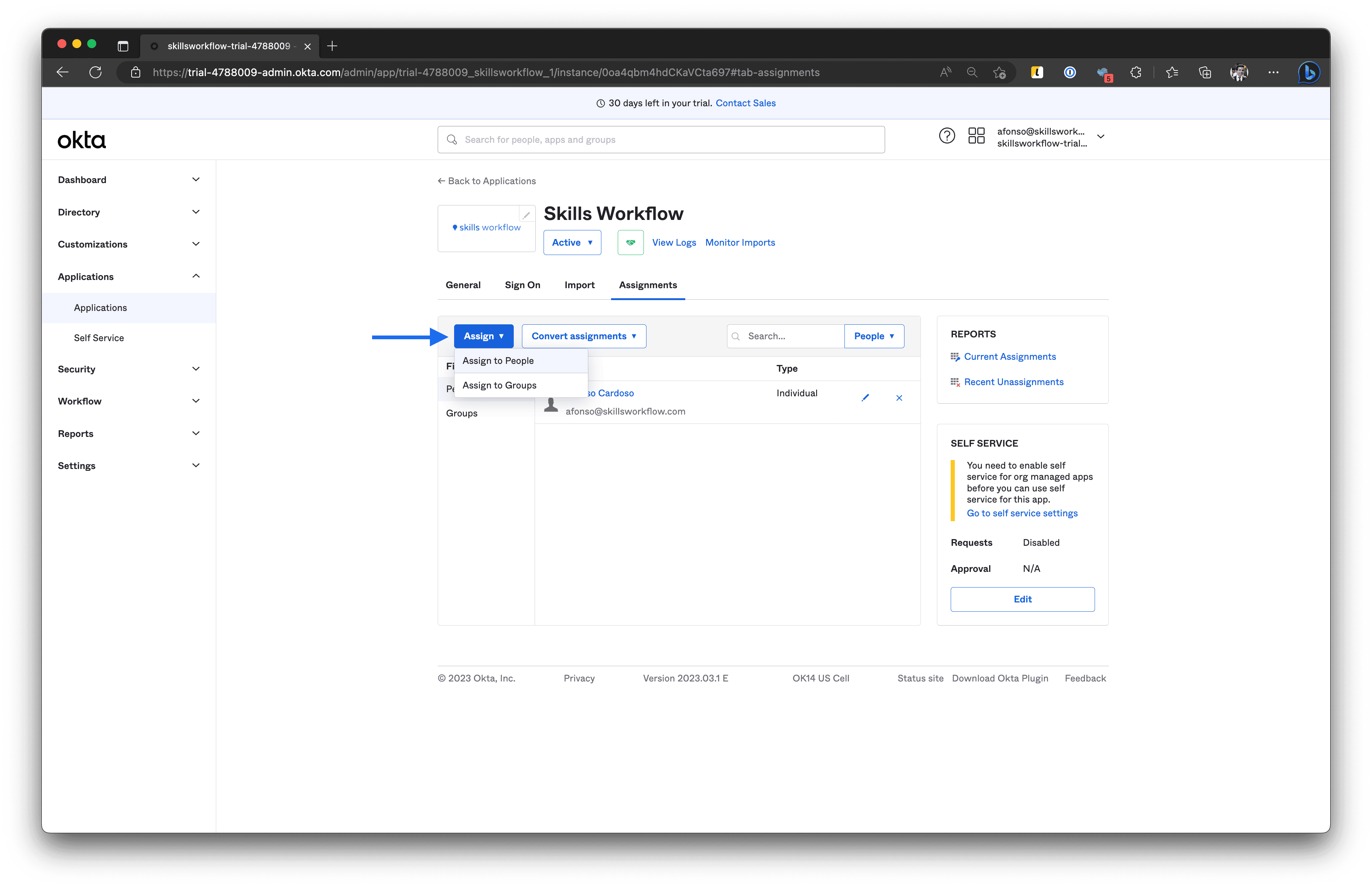Viewport: 1372px width, 888px height.
Task: Open the 1Password extension icon
Action: [x=1069, y=72]
